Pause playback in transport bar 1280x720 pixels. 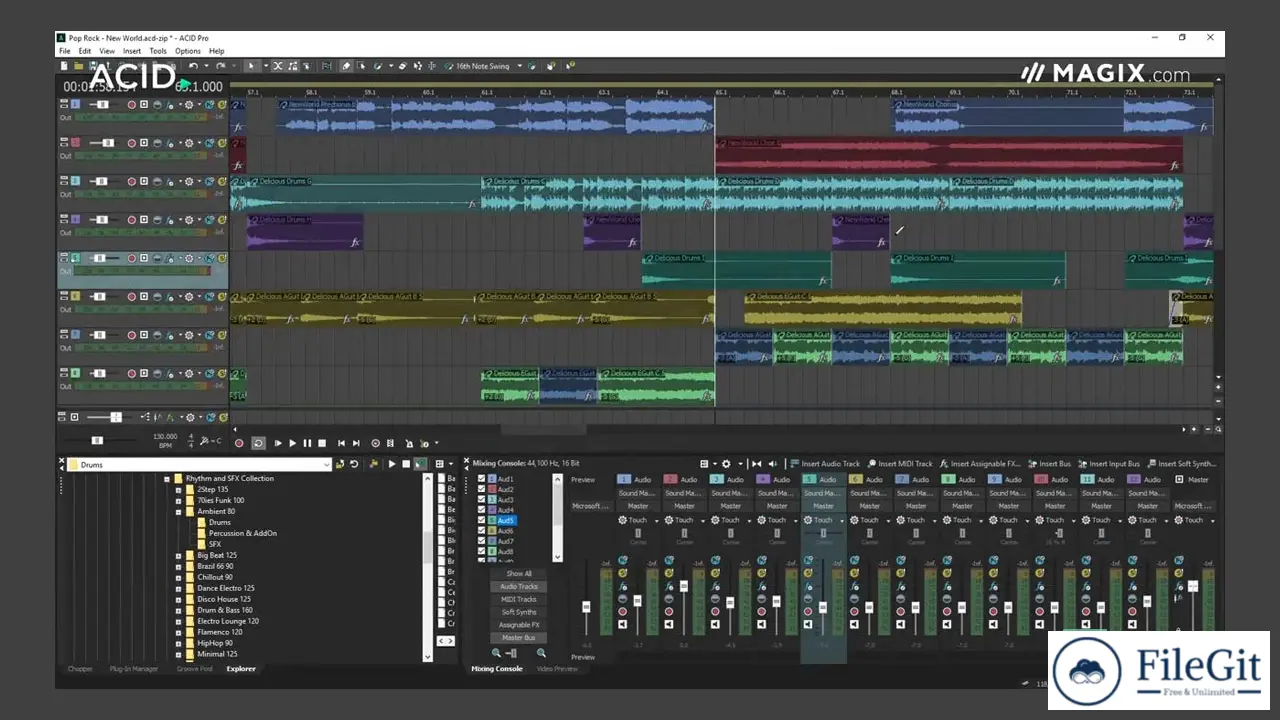(x=307, y=443)
